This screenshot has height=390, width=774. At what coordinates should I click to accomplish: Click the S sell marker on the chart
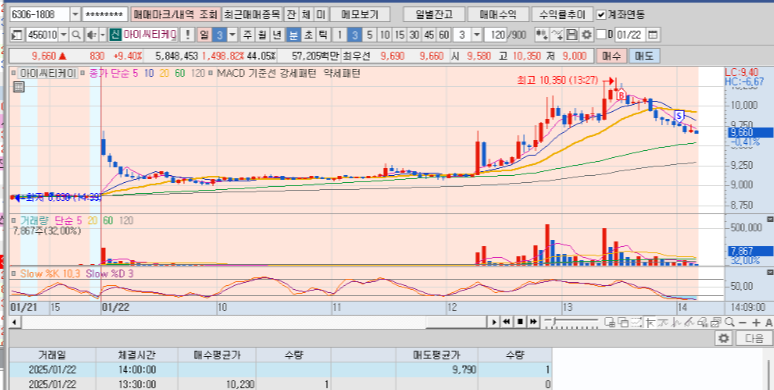679,117
